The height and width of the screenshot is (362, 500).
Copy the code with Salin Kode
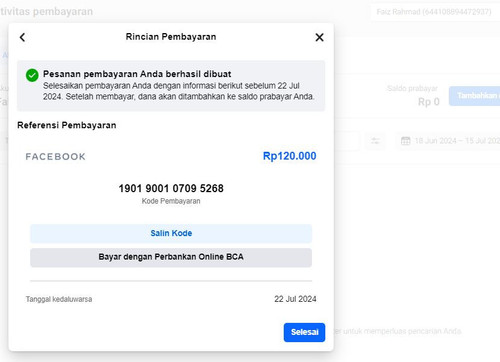pos(171,233)
